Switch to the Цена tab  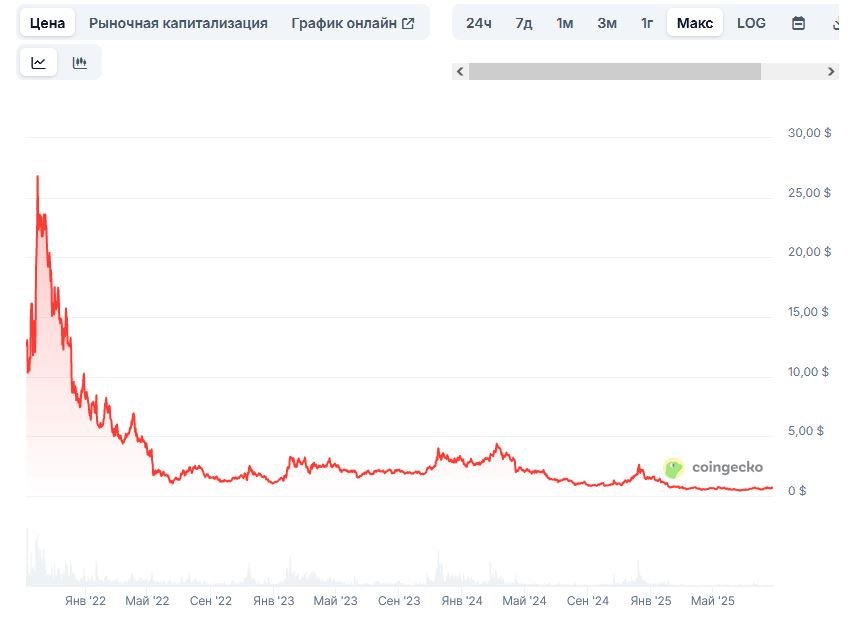[x=47, y=23]
